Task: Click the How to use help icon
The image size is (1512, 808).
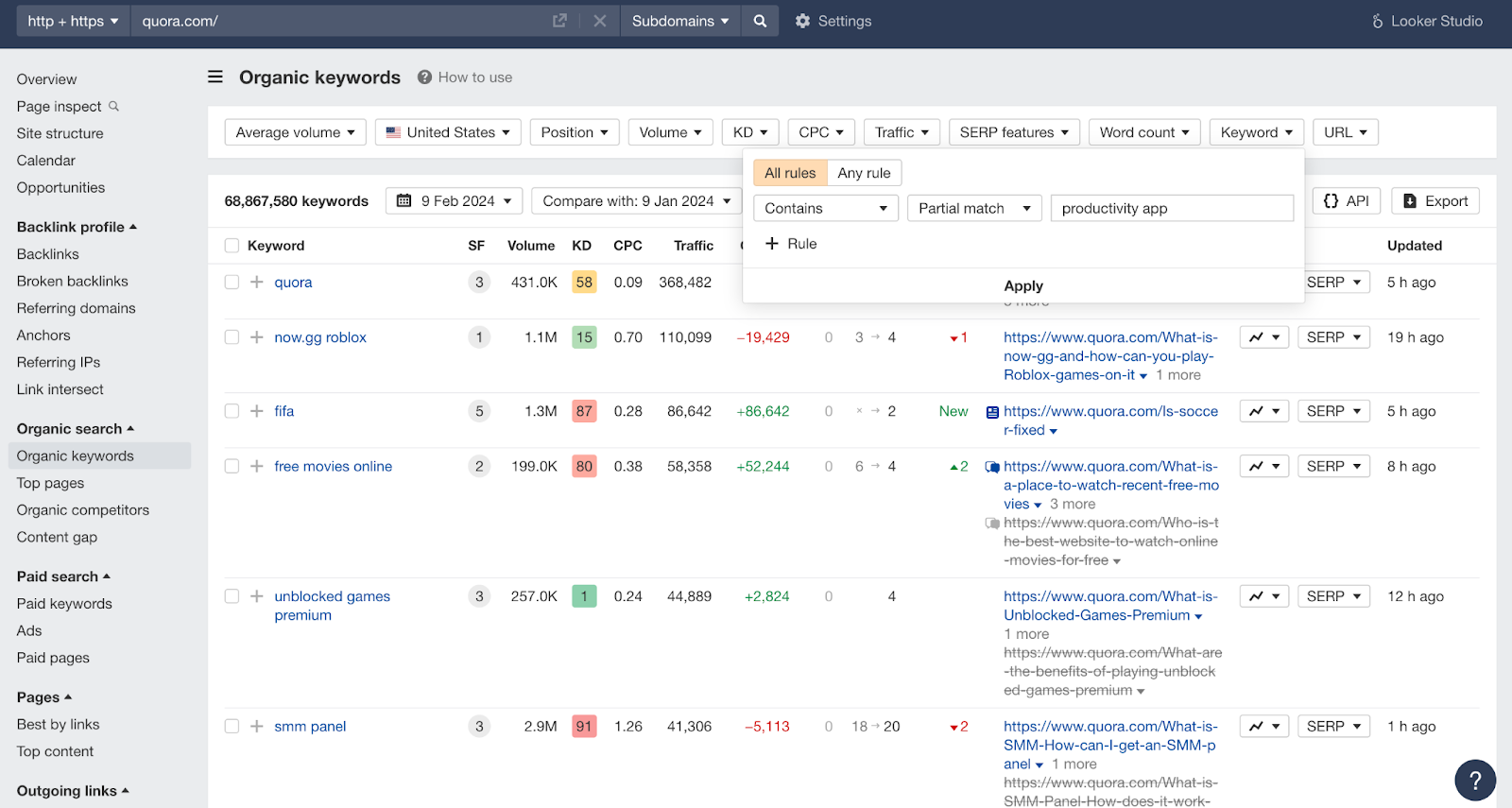Action: pyautogui.click(x=425, y=77)
